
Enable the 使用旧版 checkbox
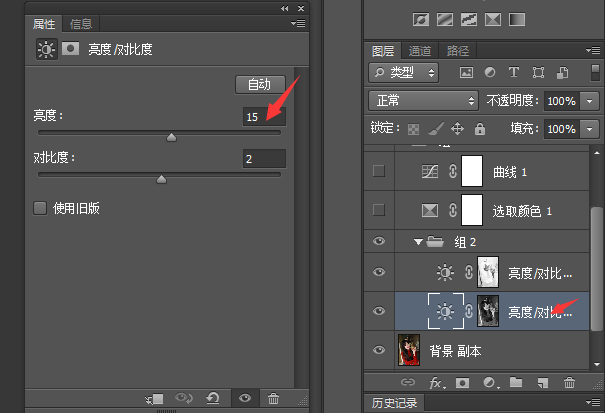(40, 208)
